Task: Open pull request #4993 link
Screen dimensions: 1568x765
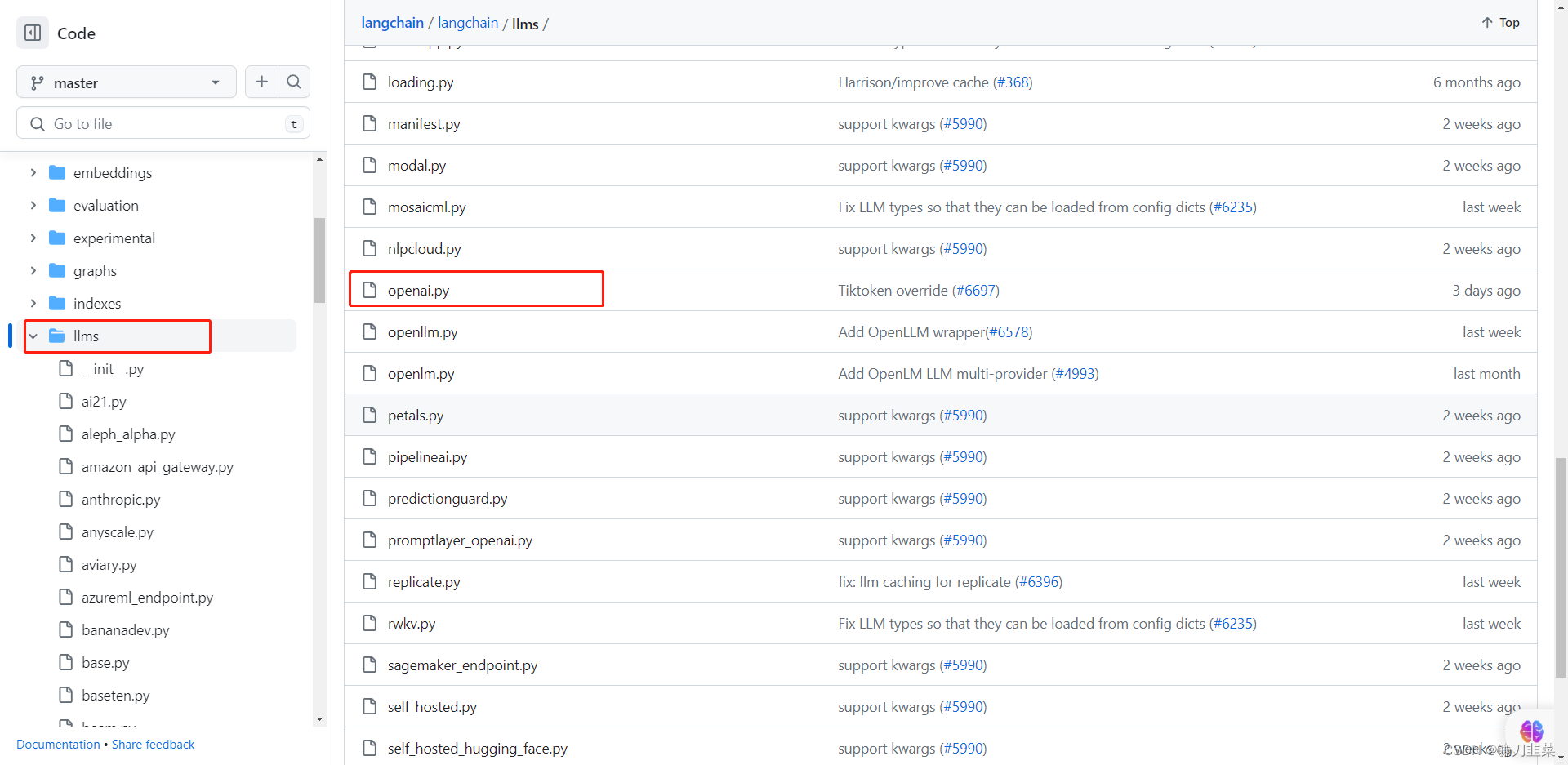Action: [1075, 373]
